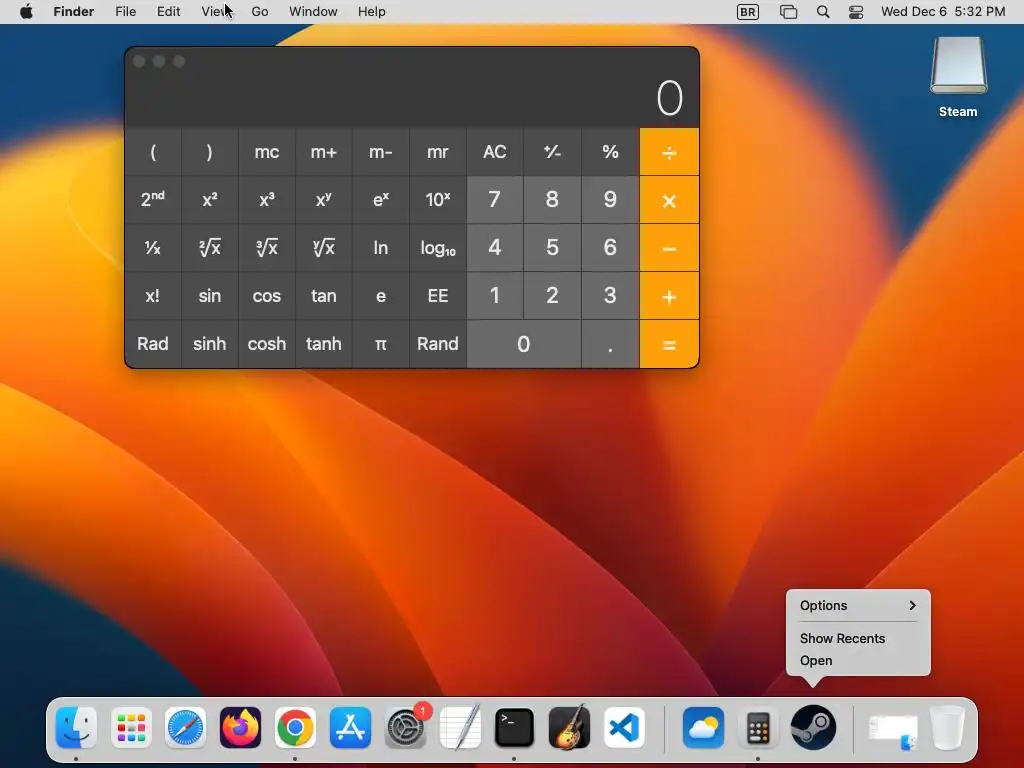Click the 5 digit key
The height and width of the screenshot is (768, 1024).
pos(552,248)
